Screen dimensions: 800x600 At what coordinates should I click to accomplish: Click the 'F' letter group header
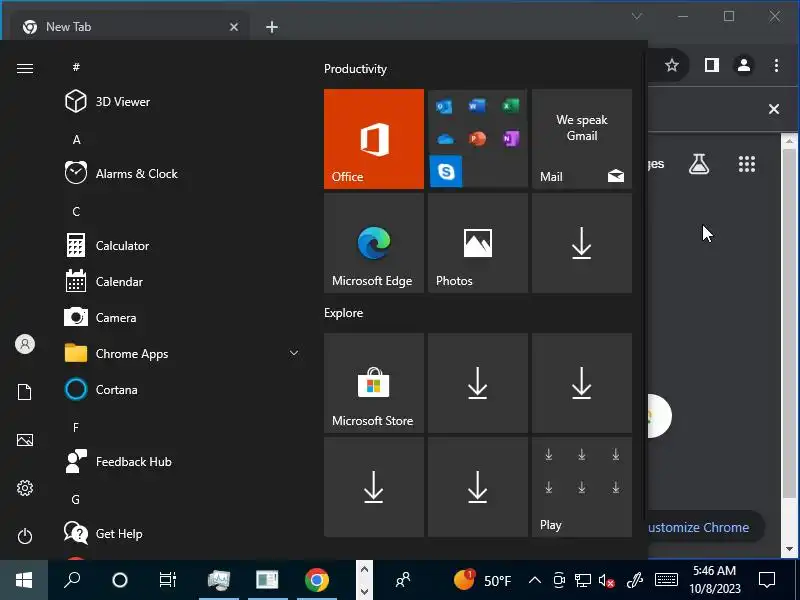[76, 427]
